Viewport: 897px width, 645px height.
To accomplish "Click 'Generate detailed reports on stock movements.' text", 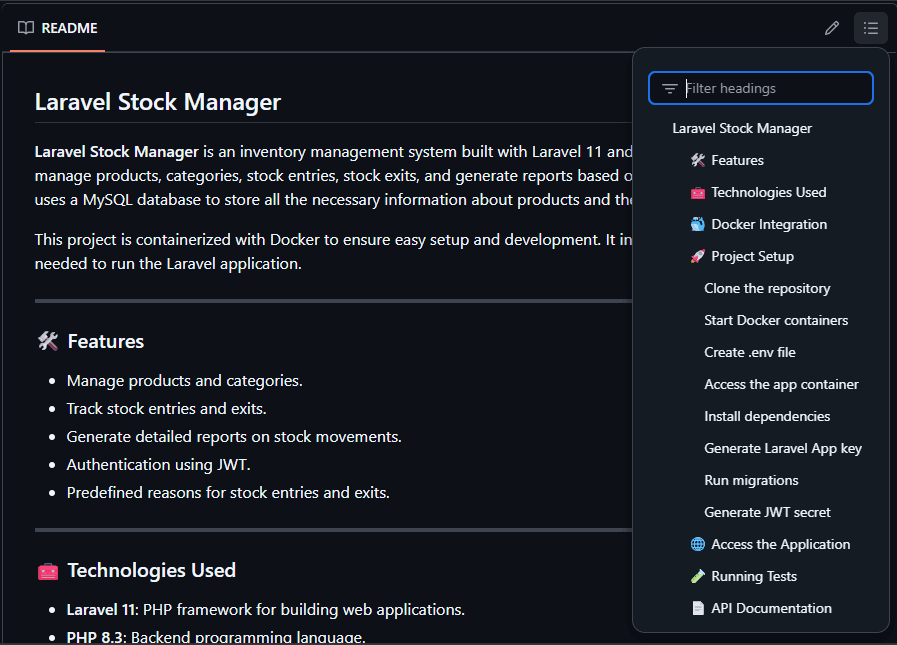I will coord(234,437).
